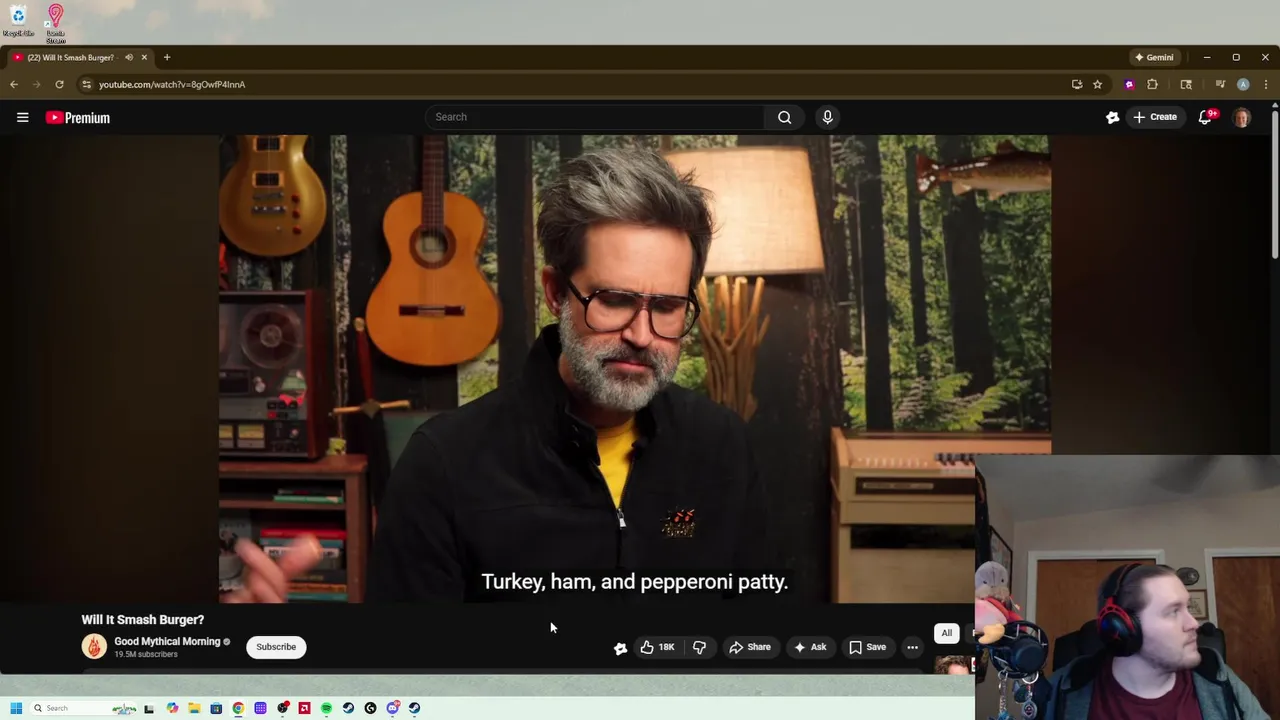The image size is (1280, 720).
Task: Close the Will It Smash Burger tab
Action: pos(144,57)
